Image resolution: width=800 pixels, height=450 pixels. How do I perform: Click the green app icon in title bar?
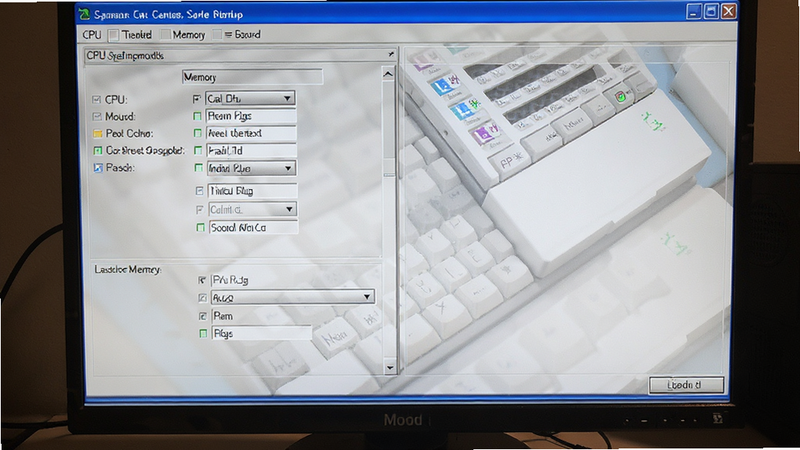(85, 14)
